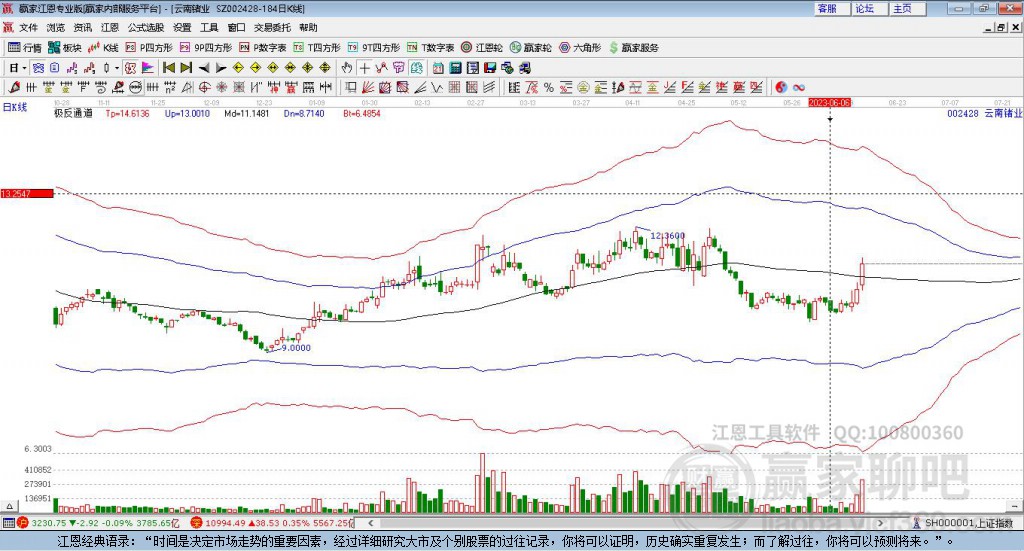This screenshot has height=551, width=1024.
Task: Open the 赢家轮 wheel tool
Action: click(530, 48)
